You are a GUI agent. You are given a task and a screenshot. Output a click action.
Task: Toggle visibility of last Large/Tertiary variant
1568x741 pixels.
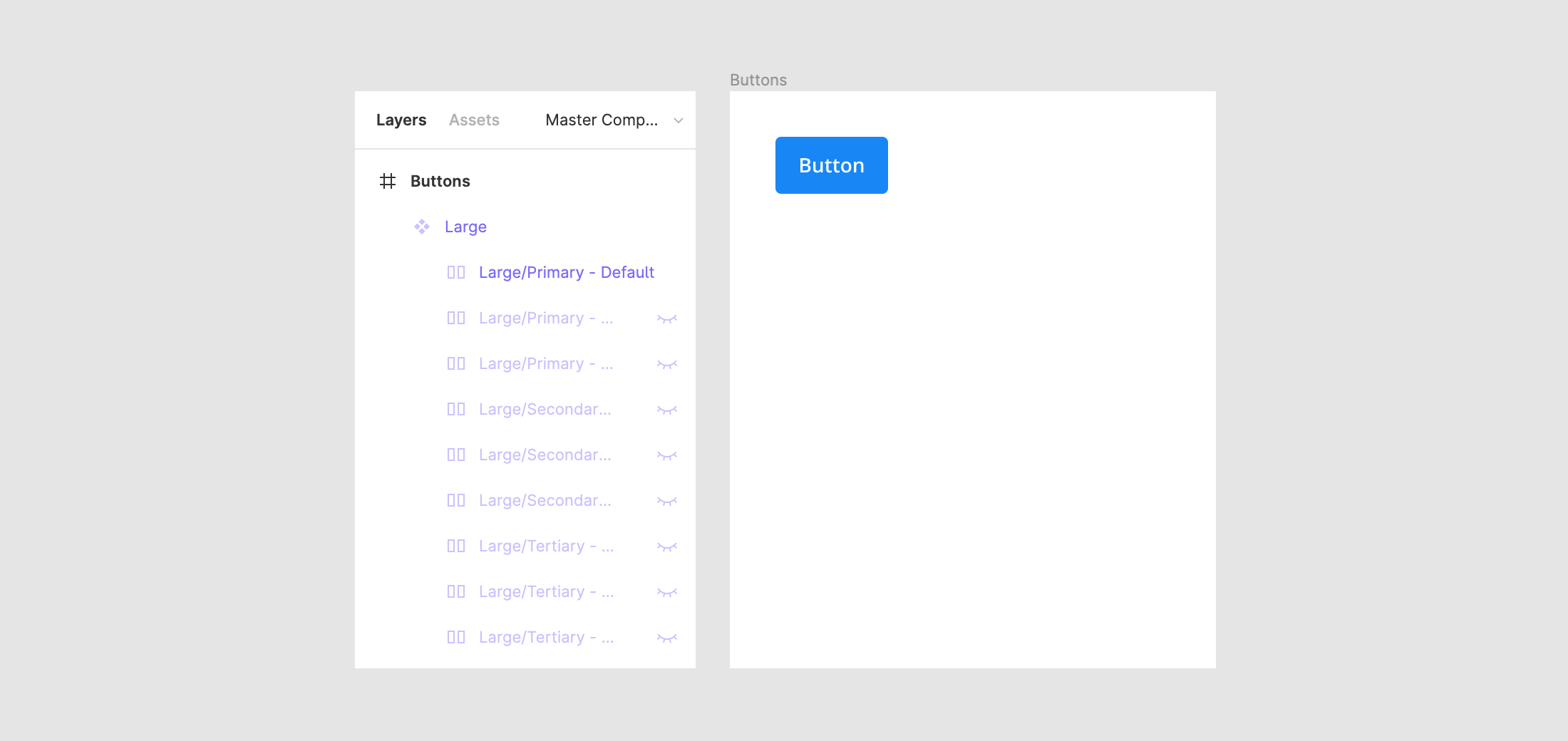coord(667,638)
